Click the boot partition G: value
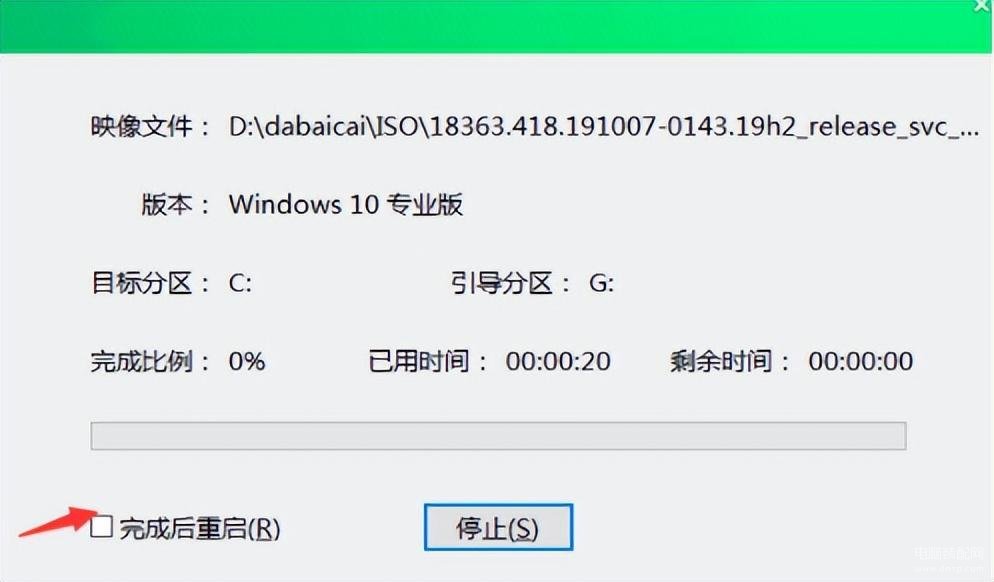Screen dimensions: 994x582 tap(602, 283)
